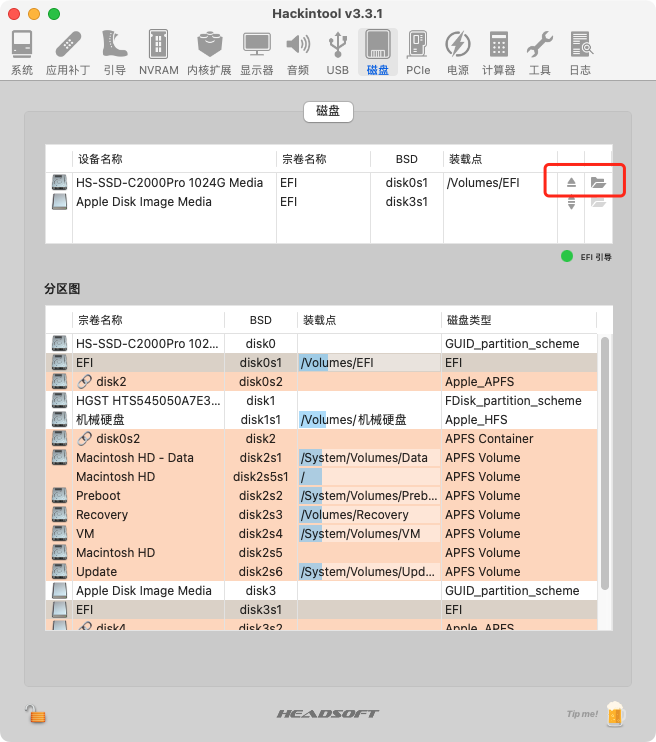Image resolution: width=656 pixels, height=742 pixels.
Task: Select the Macintosh HD - Data row
Action: (x=322, y=458)
